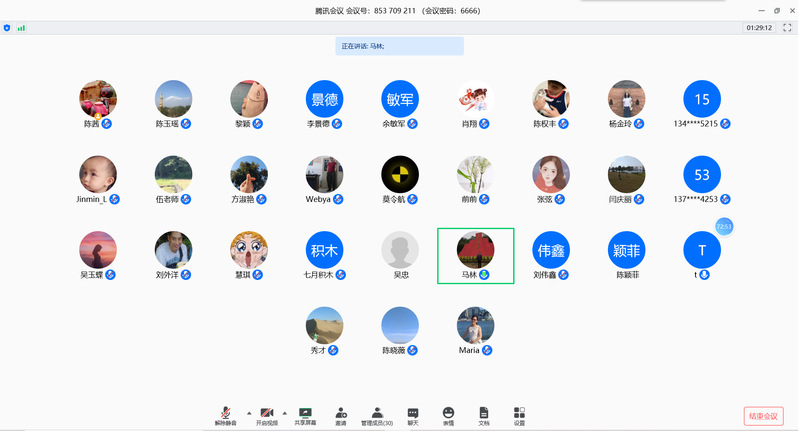
Task: Open the emoji (表情) reactions
Action: click(448, 413)
